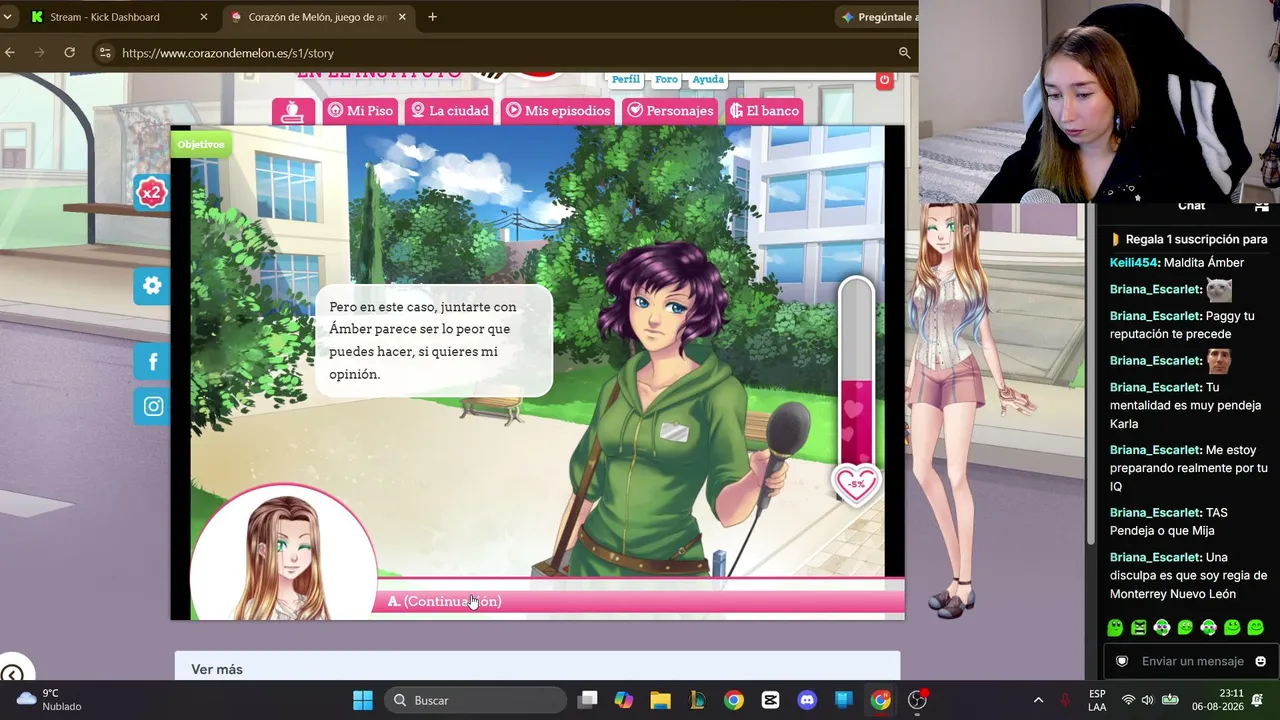The width and height of the screenshot is (1280, 720).
Task: Click the pink heart affinity indicator
Action: coord(856,485)
